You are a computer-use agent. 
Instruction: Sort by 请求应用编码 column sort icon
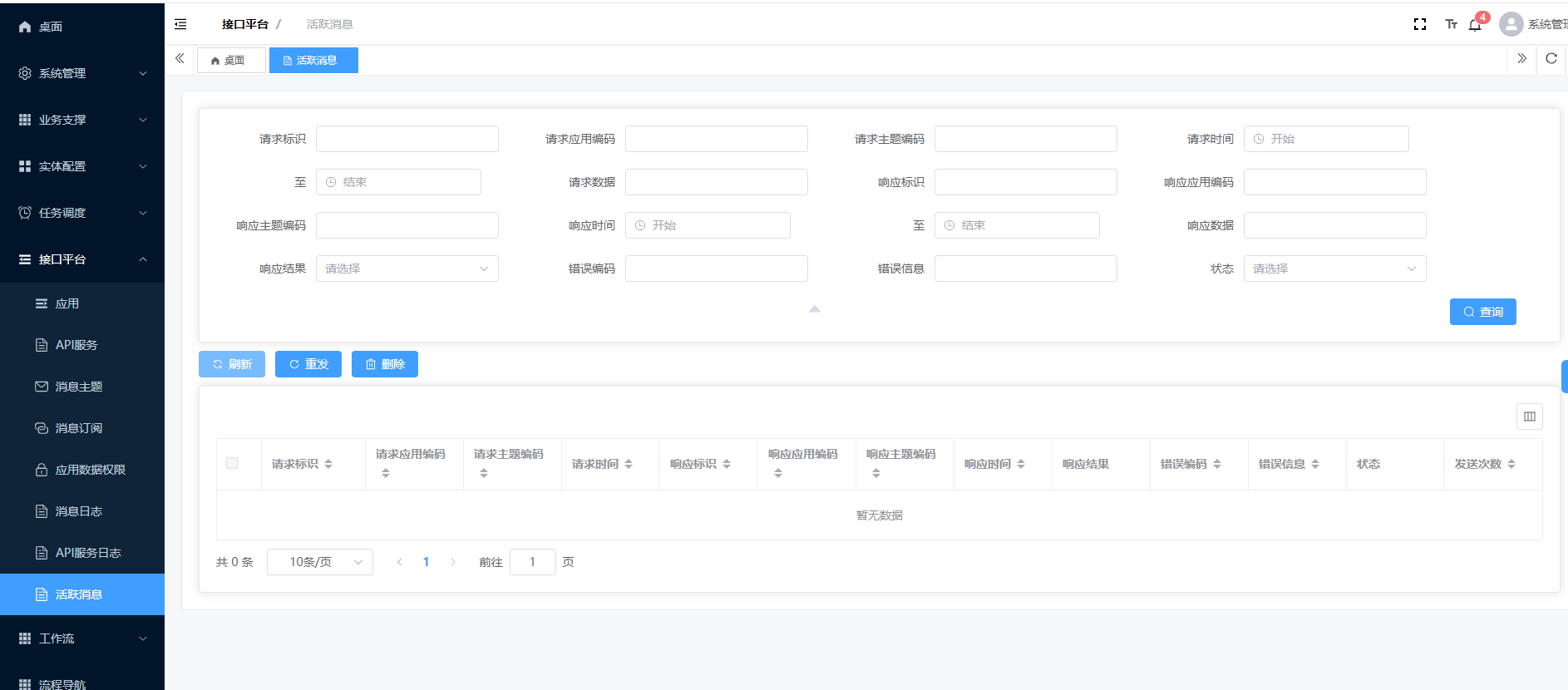point(386,473)
